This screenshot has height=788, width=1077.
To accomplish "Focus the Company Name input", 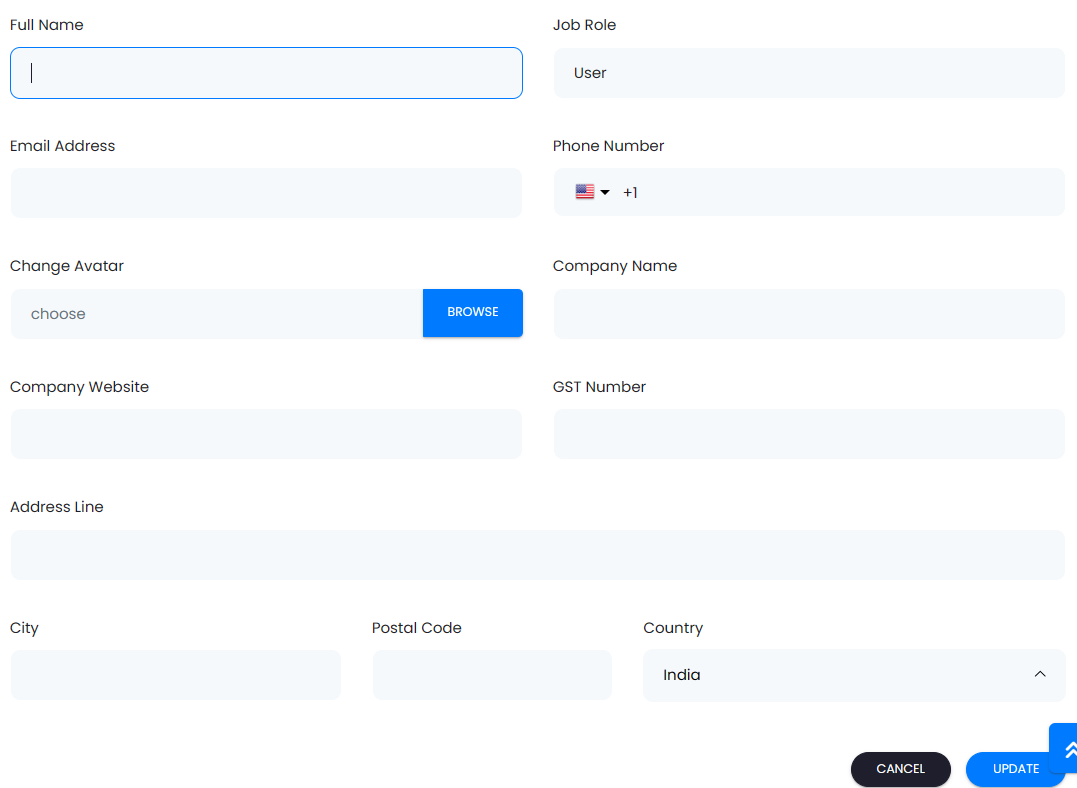I will click(808, 314).
